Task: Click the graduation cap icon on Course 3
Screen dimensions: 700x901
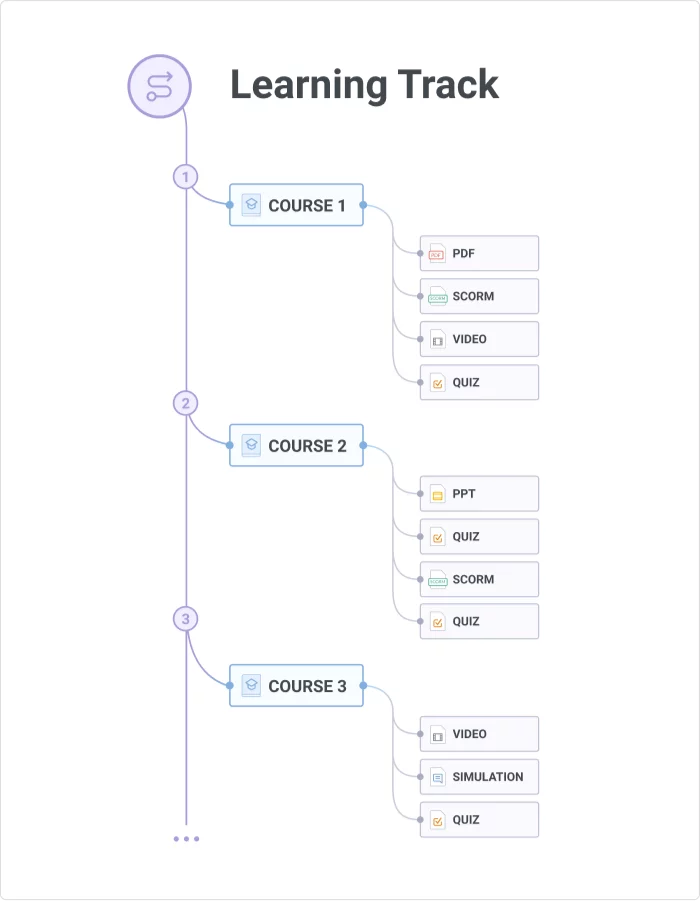Action: 251,685
